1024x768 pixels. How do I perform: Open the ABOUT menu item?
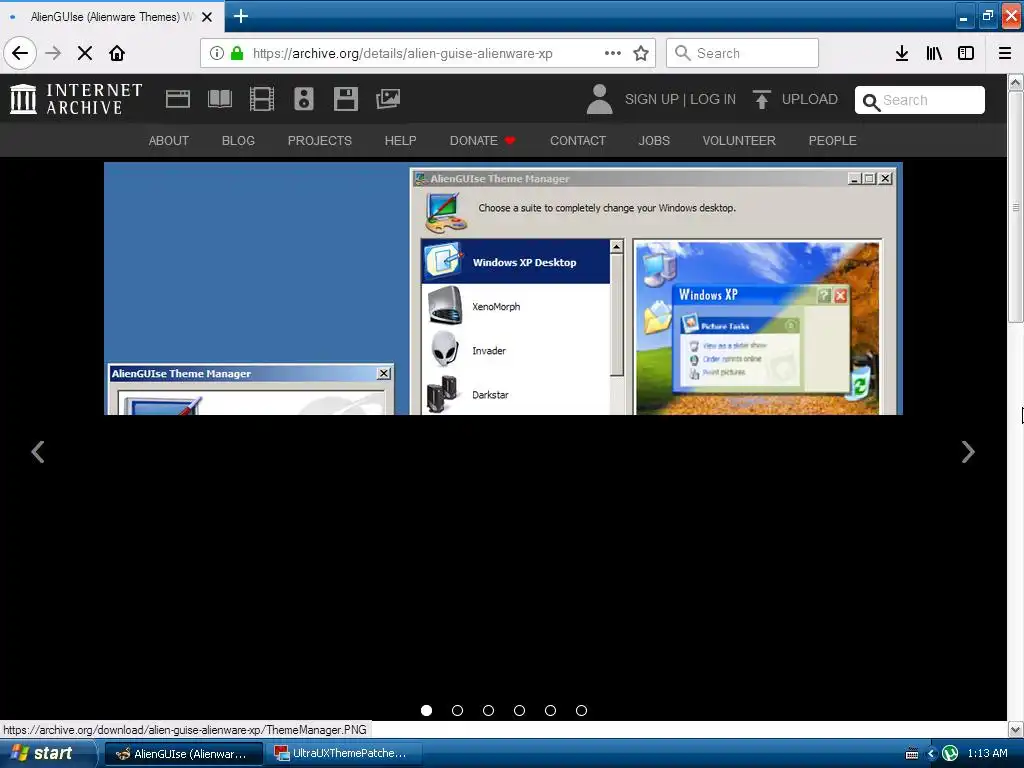click(x=168, y=141)
